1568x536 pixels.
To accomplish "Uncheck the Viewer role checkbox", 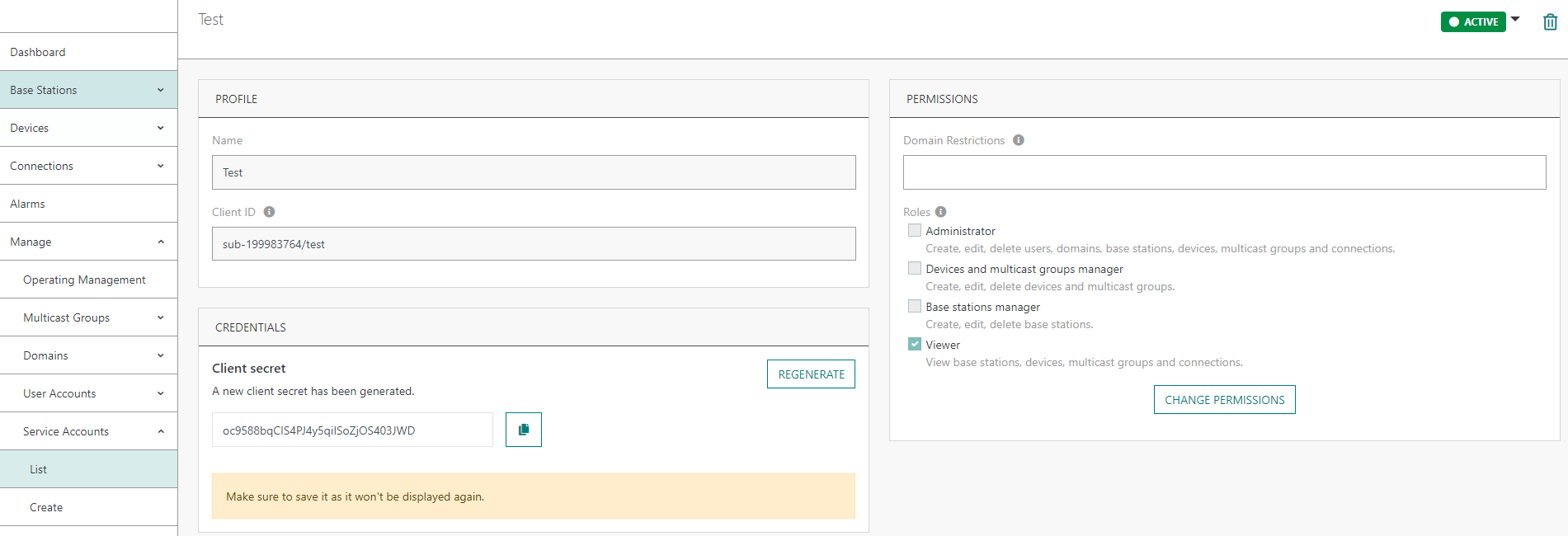I will point(915,345).
